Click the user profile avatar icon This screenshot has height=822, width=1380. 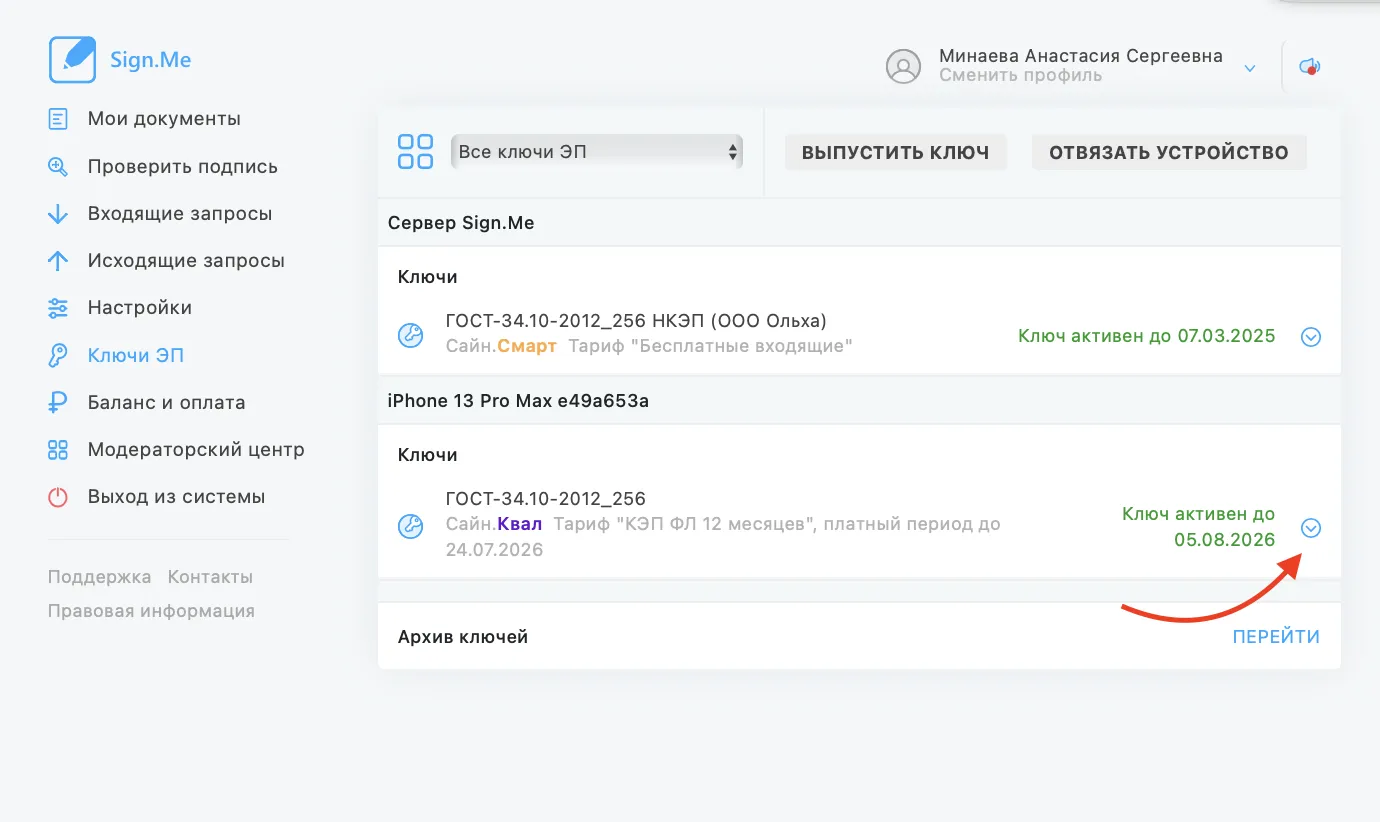click(903, 66)
